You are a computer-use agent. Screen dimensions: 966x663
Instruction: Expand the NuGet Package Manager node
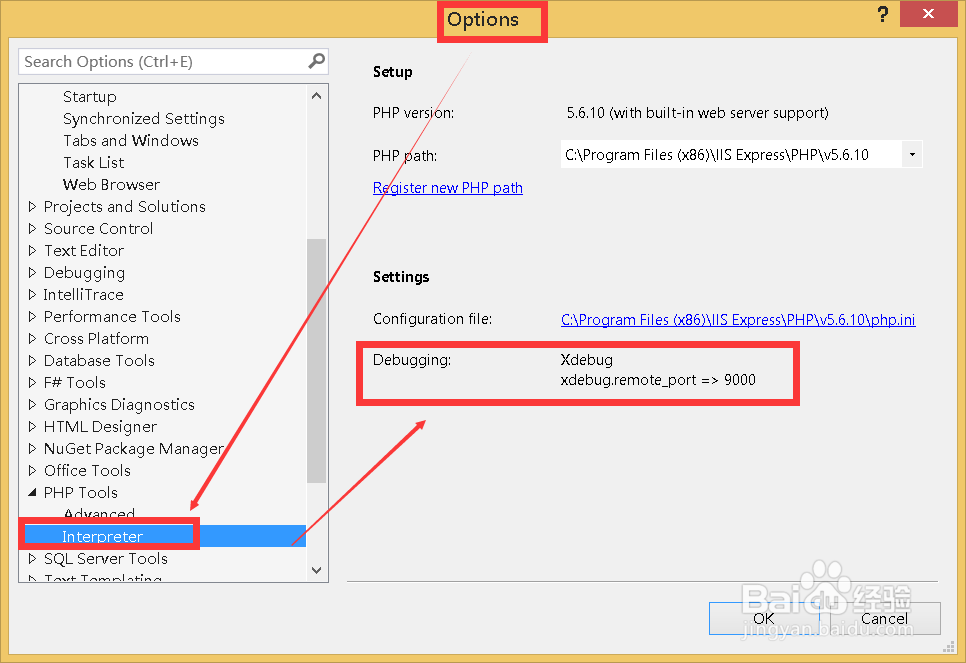click(33, 449)
